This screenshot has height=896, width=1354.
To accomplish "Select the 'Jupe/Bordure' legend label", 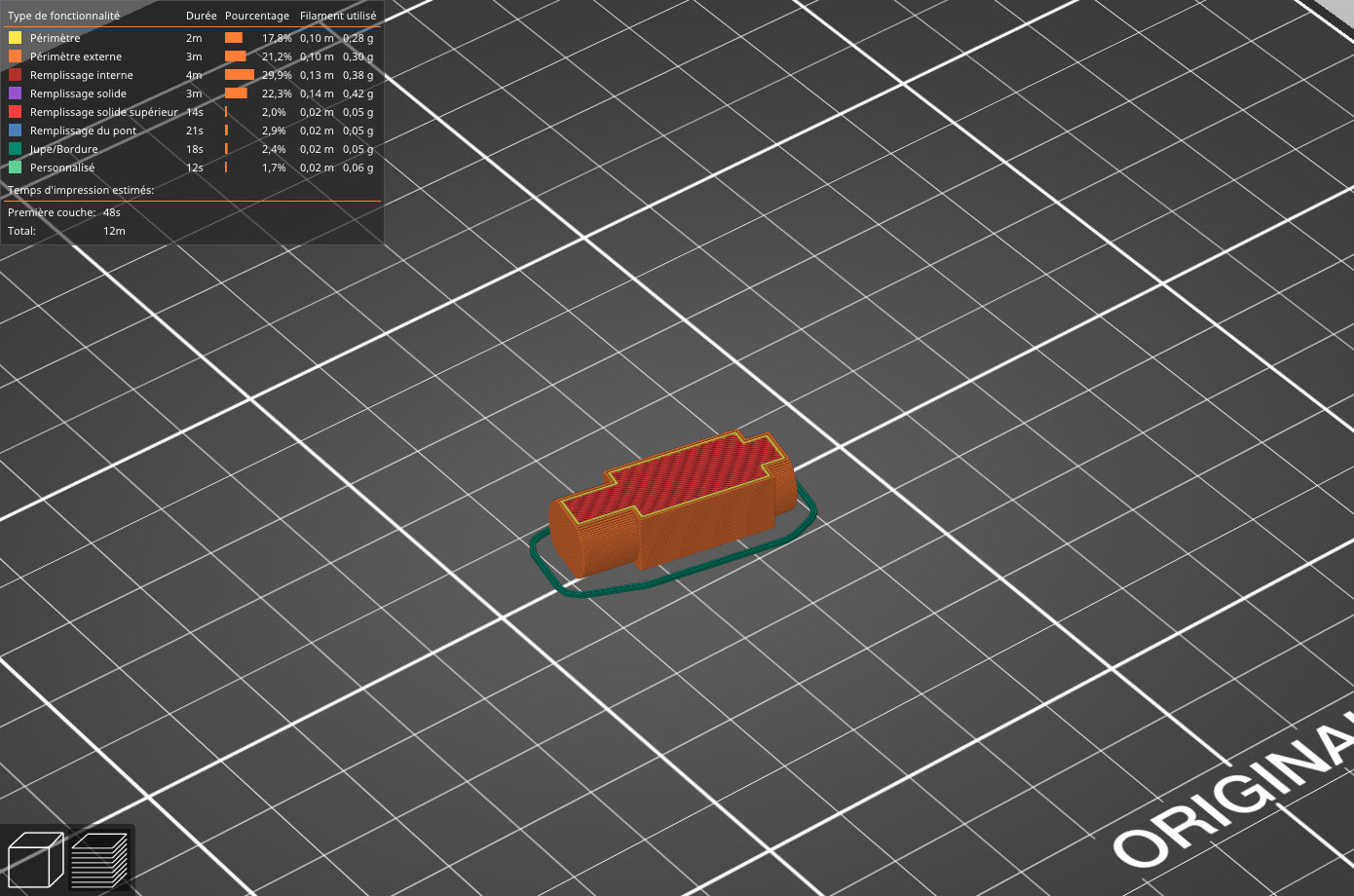I will click(x=64, y=149).
